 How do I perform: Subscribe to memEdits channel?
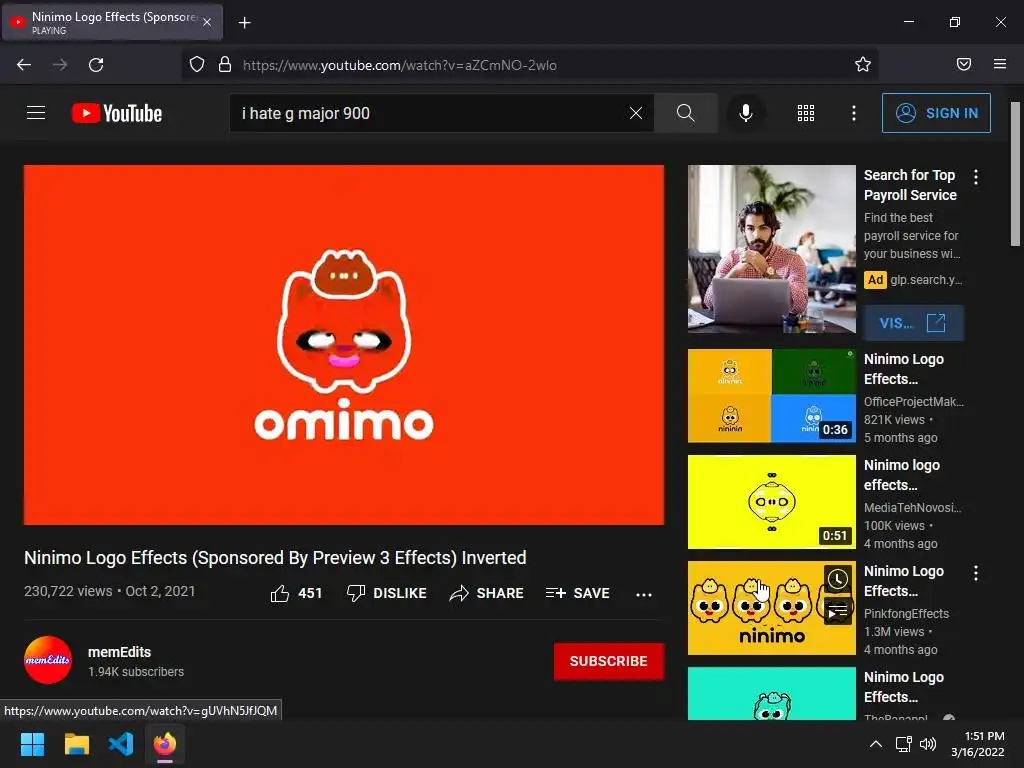click(x=609, y=661)
